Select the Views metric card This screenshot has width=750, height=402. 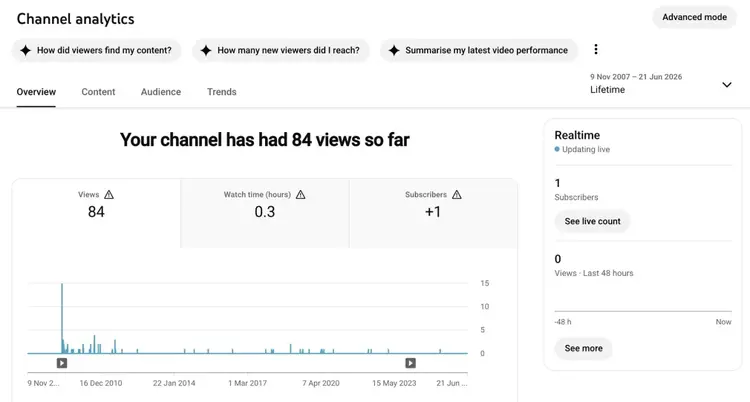96,213
